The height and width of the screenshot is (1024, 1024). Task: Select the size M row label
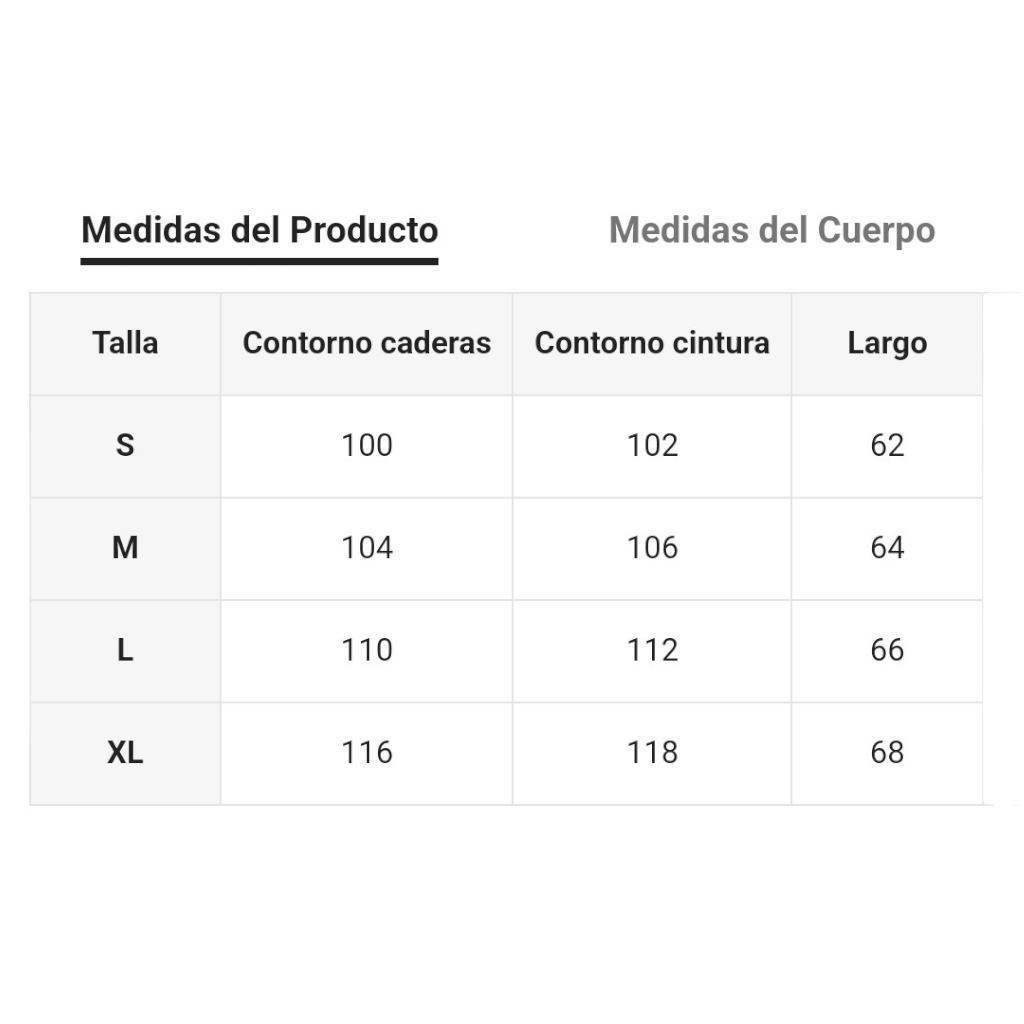tap(125, 547)
